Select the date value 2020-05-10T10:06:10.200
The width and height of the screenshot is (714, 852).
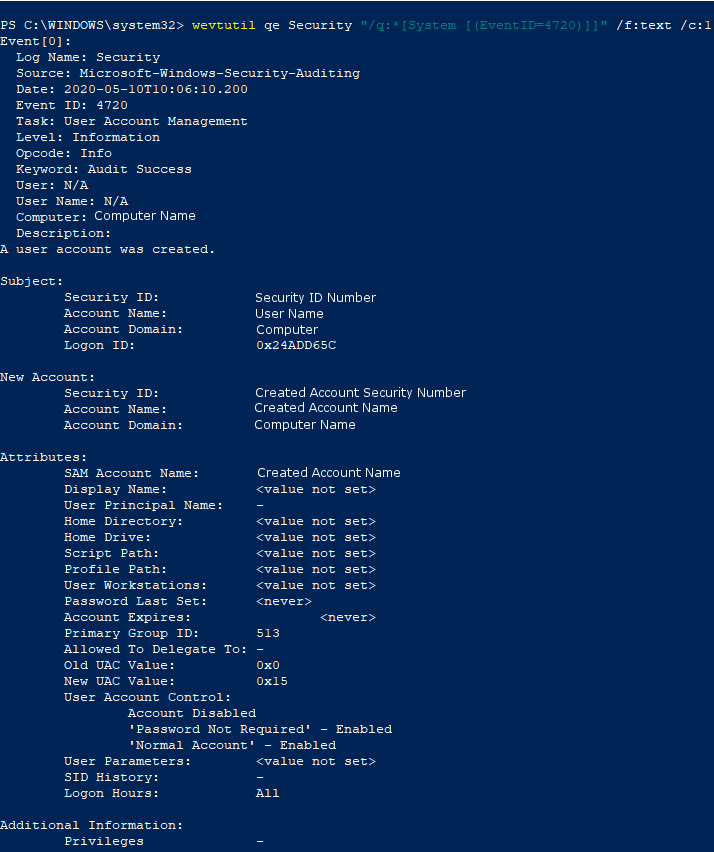click(x=155, y=89)
